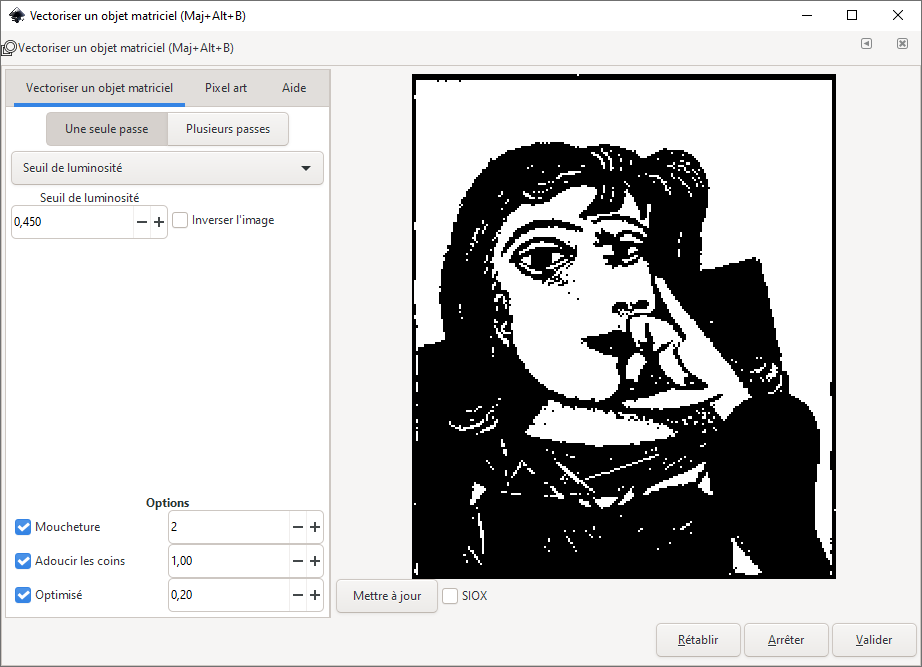This screenshot has height=667, width=922.
Task: Click the Adoucir les coins value field
Action: pyautogui.click(x=229, y=561)
